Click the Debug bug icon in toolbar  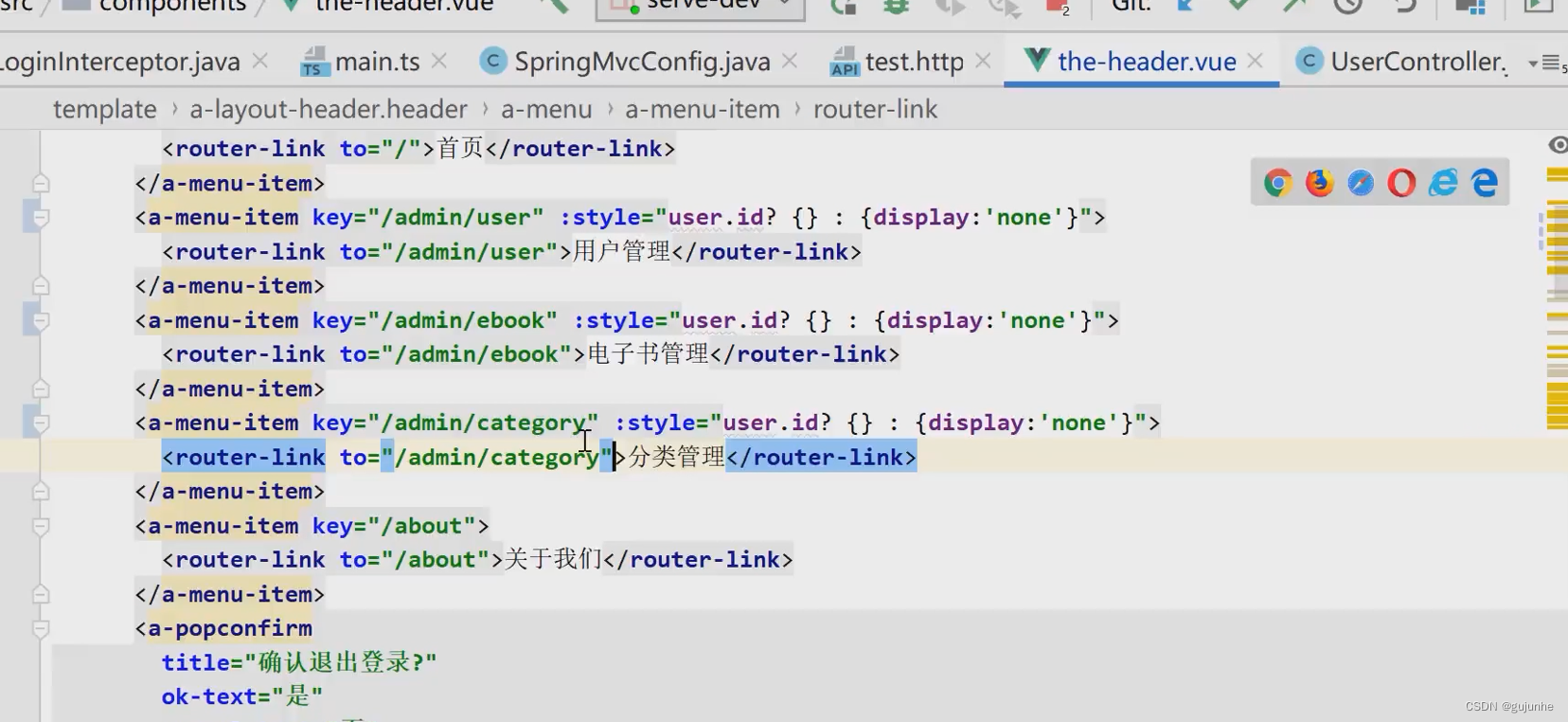pos(896,6)
